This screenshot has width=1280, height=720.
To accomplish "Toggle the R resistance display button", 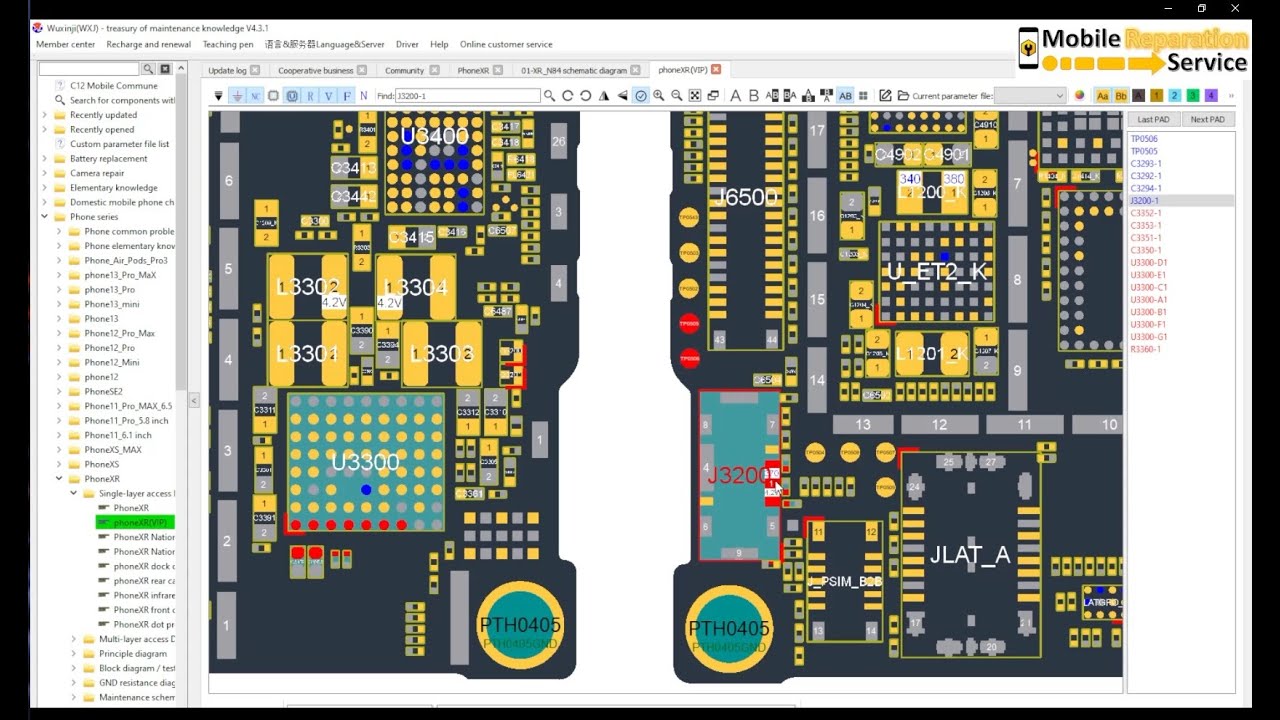I will (x=310, y=96).
